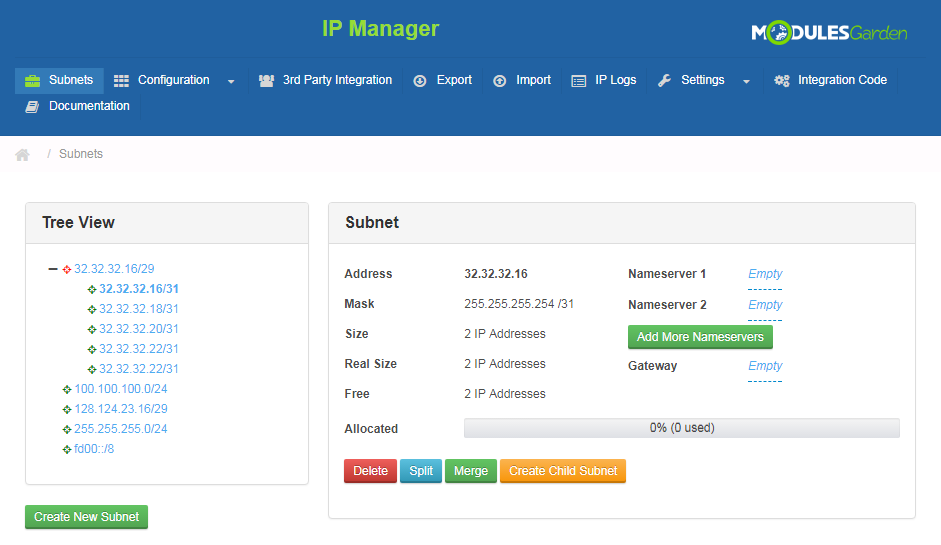Select subnet 32.32.32.16/31 in tree

(139, 289)
